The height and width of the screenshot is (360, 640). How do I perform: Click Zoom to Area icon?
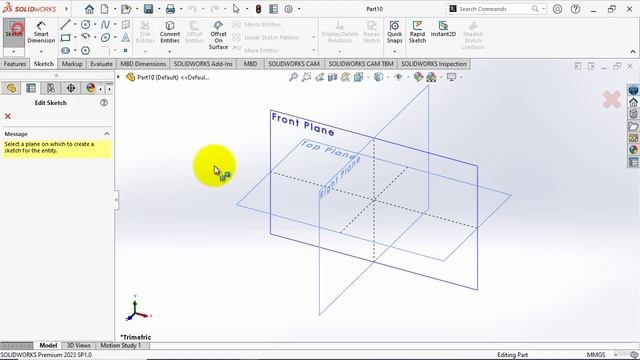click(306, 77)
